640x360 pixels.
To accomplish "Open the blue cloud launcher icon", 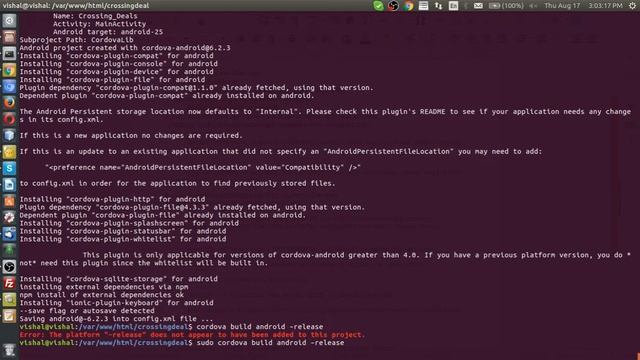I will [9, 233].
